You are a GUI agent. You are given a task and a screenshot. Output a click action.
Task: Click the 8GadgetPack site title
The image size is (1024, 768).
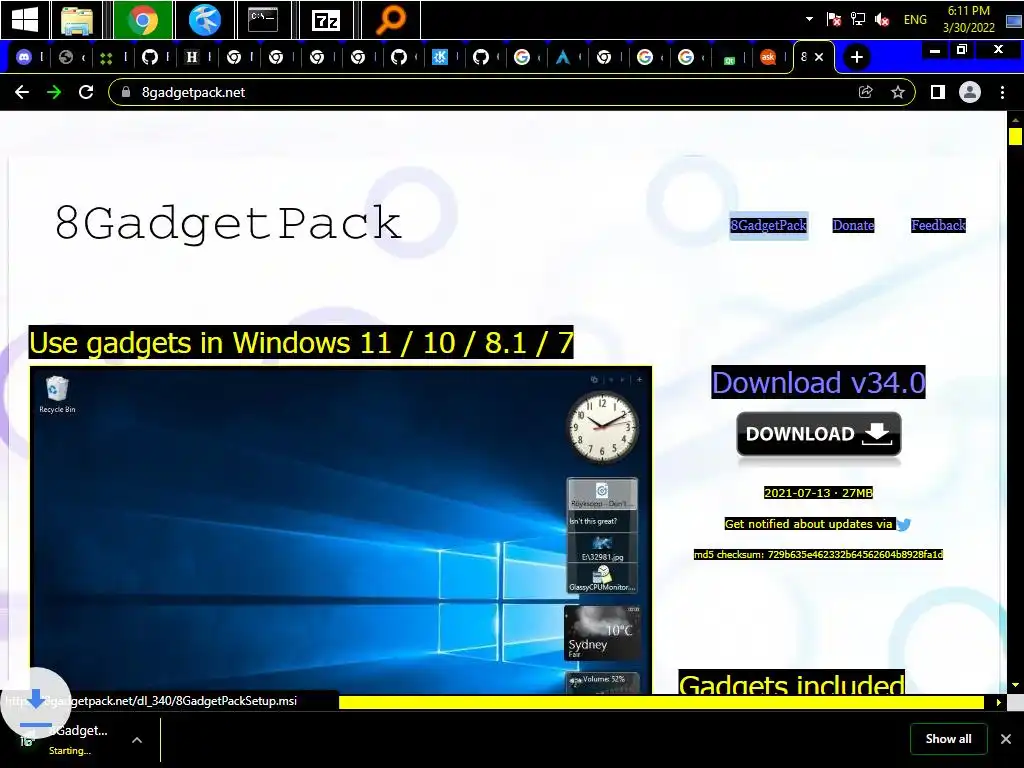(227, 223)
